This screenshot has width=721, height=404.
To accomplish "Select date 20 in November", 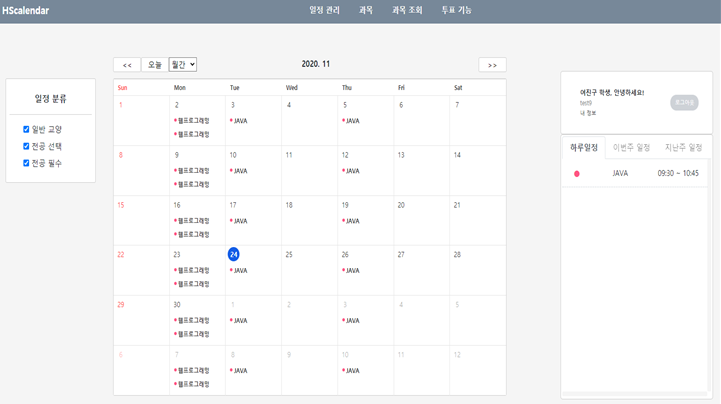I will coord(401,205).
